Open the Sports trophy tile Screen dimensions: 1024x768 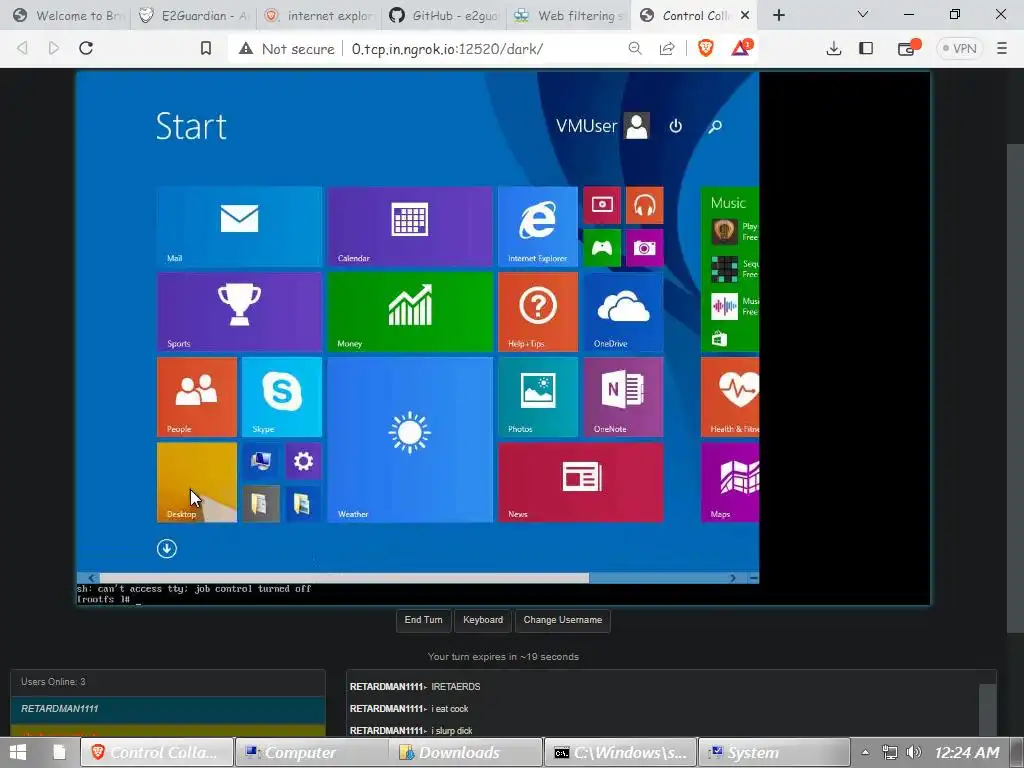coord(239,312)
